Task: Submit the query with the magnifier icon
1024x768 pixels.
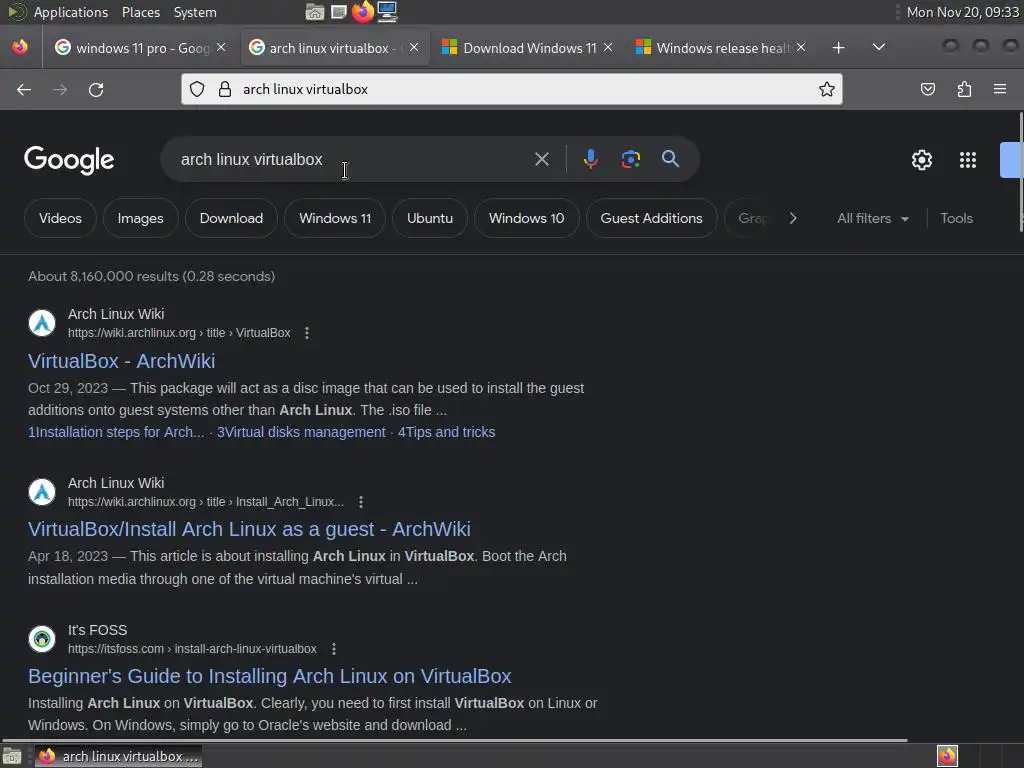Action: click(670, 159)
